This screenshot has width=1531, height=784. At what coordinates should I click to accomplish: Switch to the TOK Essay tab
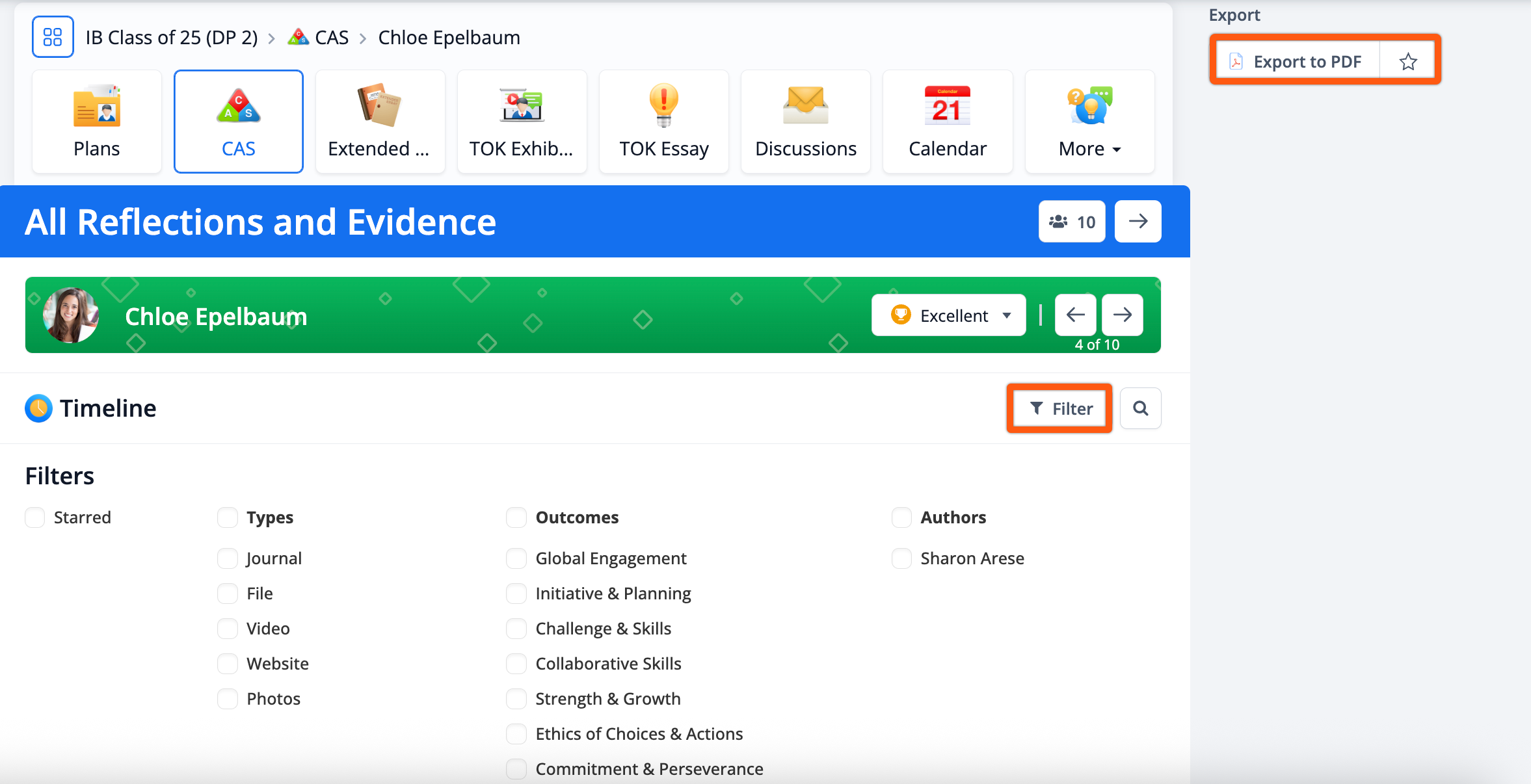click(663, 122)
